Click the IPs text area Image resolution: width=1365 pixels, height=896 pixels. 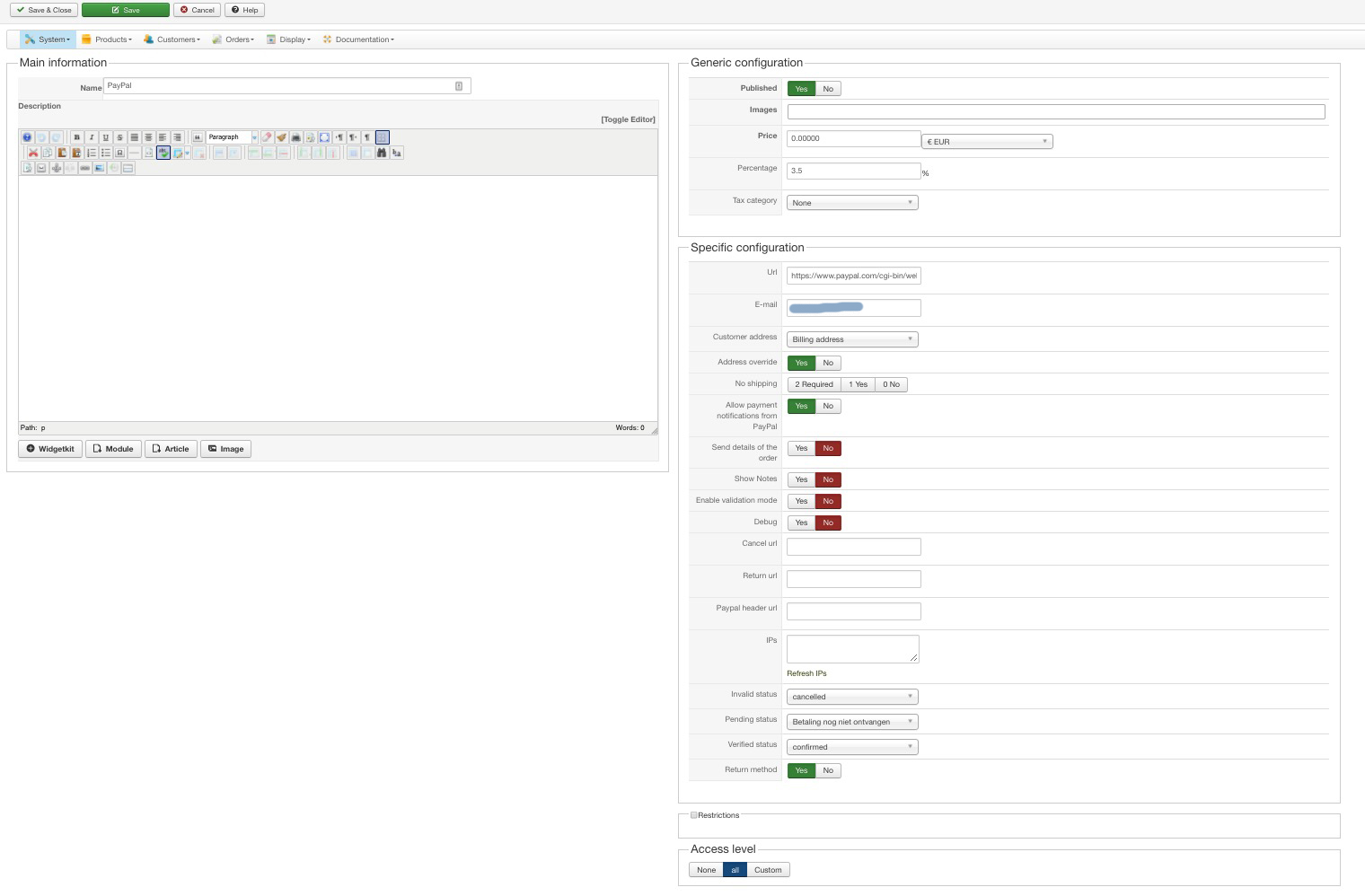tap(852, 649)
